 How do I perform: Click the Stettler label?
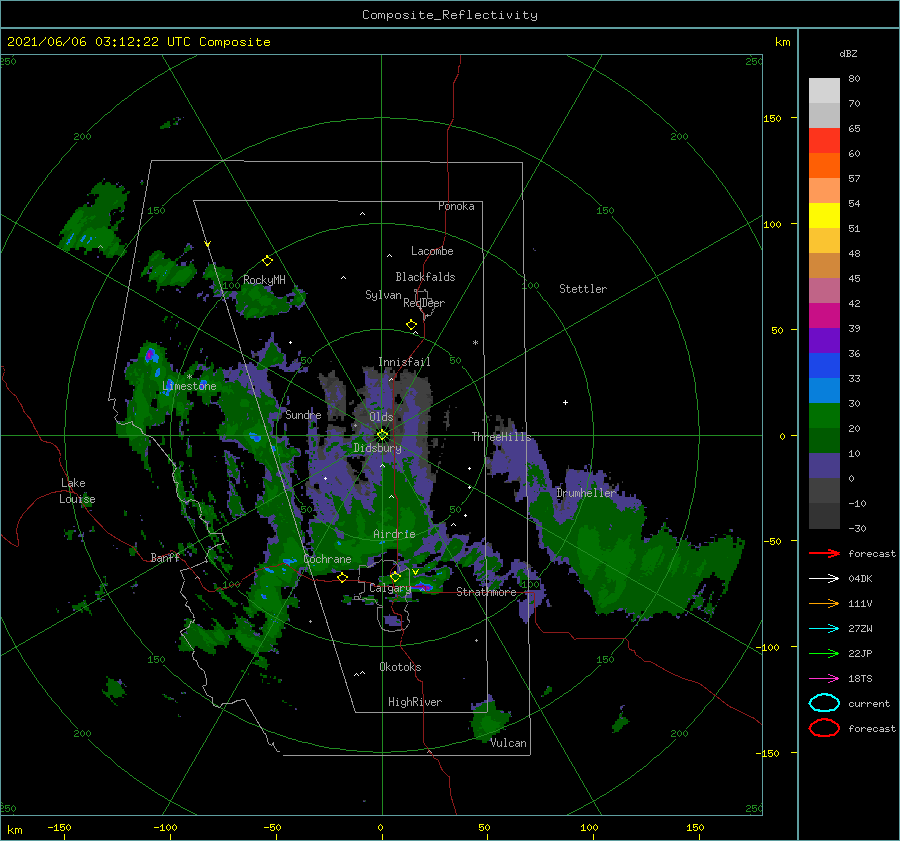[583, 289]
